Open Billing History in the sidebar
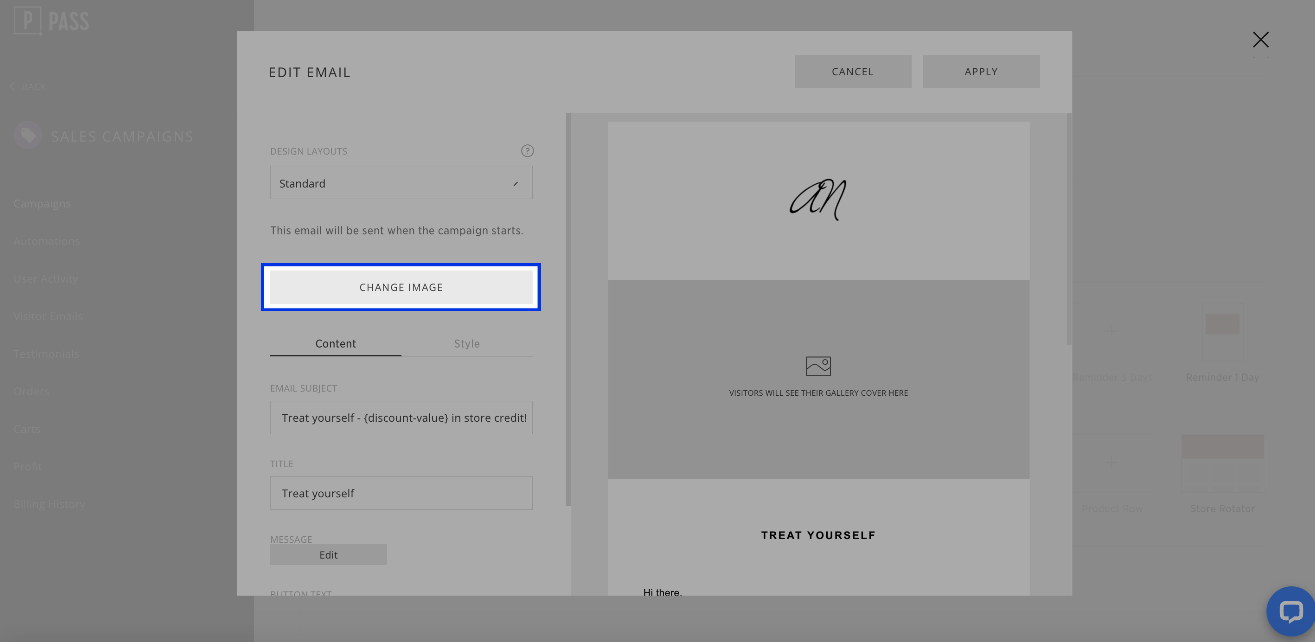Image resolution: width=1315 pixels, height=642 pixels. point(49,504)
